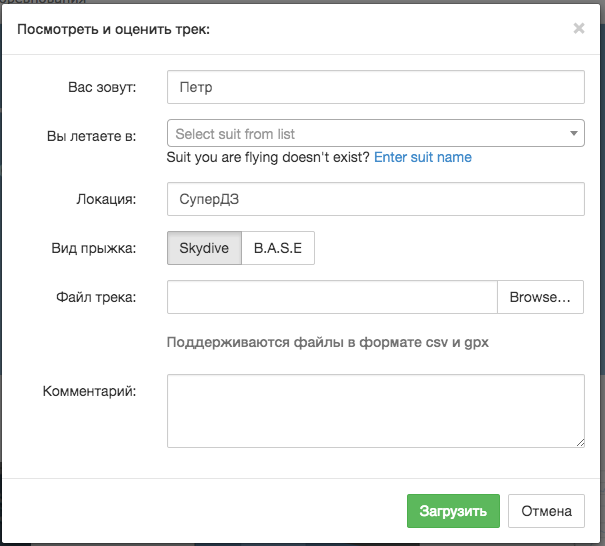Cancel the dialog with Отмена
The height and width of the screenshot is (546, 605).
click(546, 511)
